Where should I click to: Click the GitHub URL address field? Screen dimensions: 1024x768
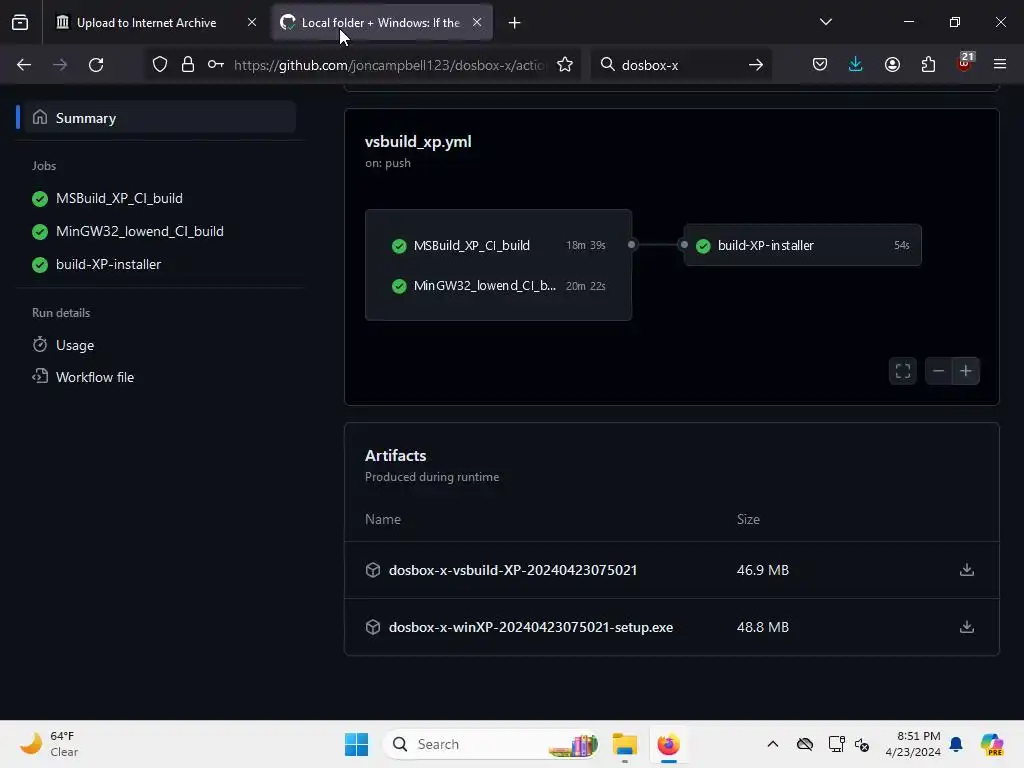click(389, 65)
